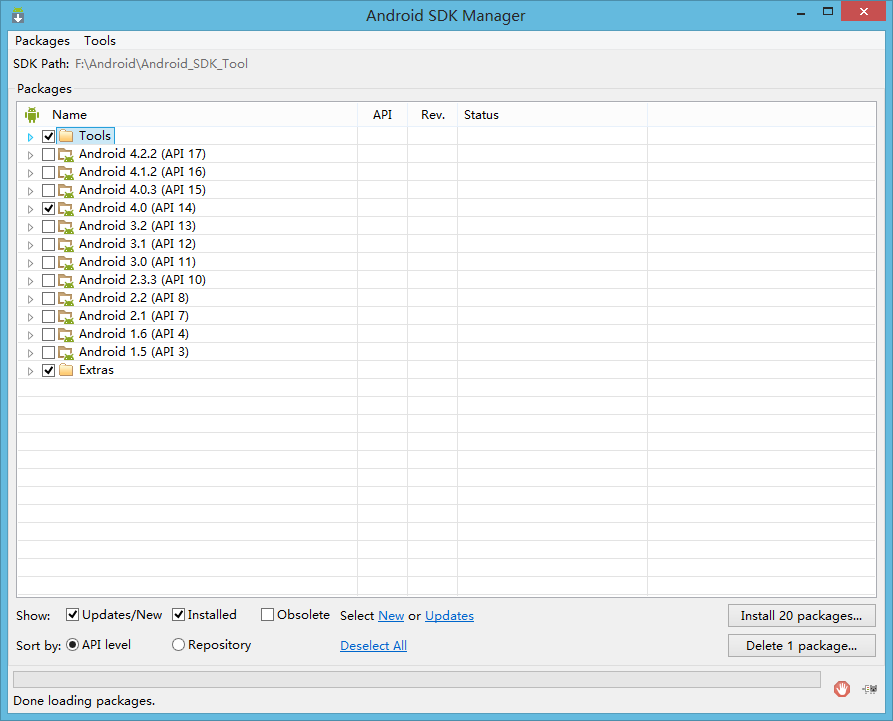Click the Android 2.3.3 platform icon
The height and width of the screenshot is (721, 893).
[66, 281]
